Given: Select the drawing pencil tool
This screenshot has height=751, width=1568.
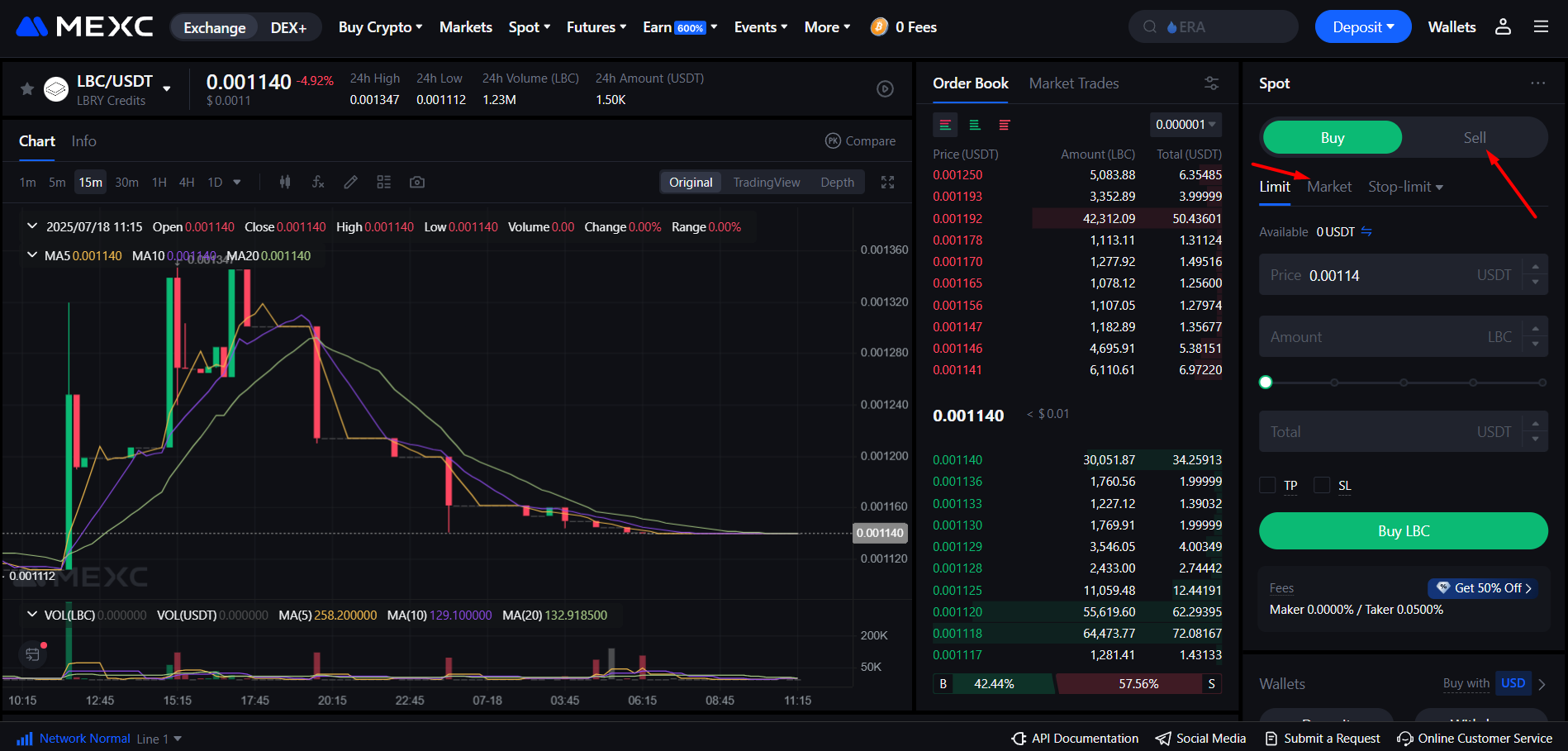Looking at the screenshot, I should pyautogui.click(x=351, y=182).
